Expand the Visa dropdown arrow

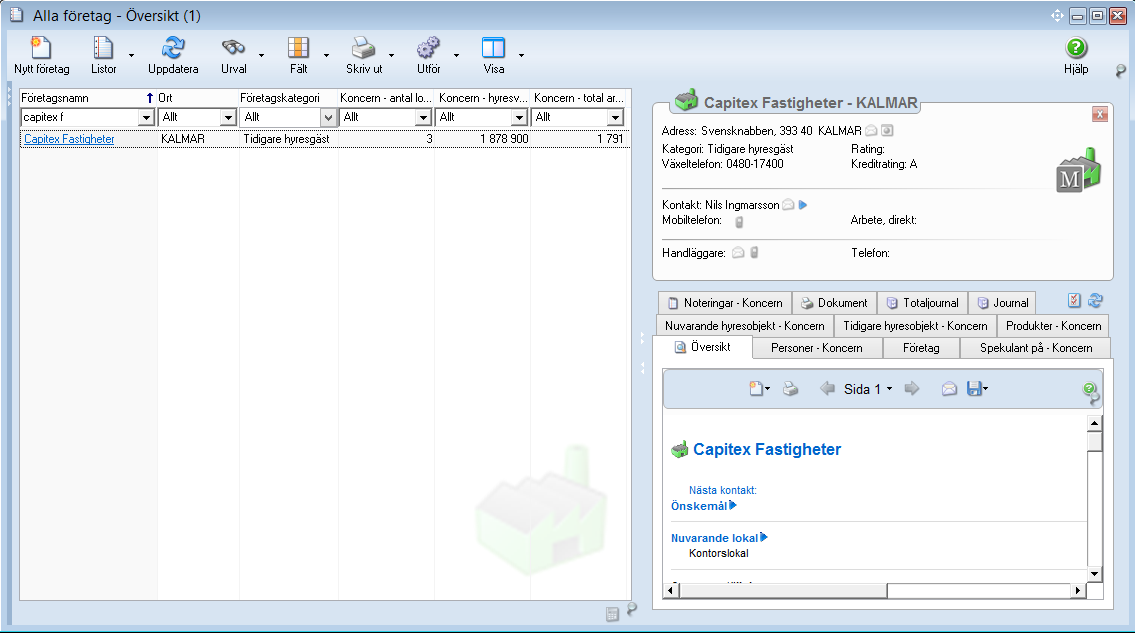pyautogui.click(x=521, y=56)
